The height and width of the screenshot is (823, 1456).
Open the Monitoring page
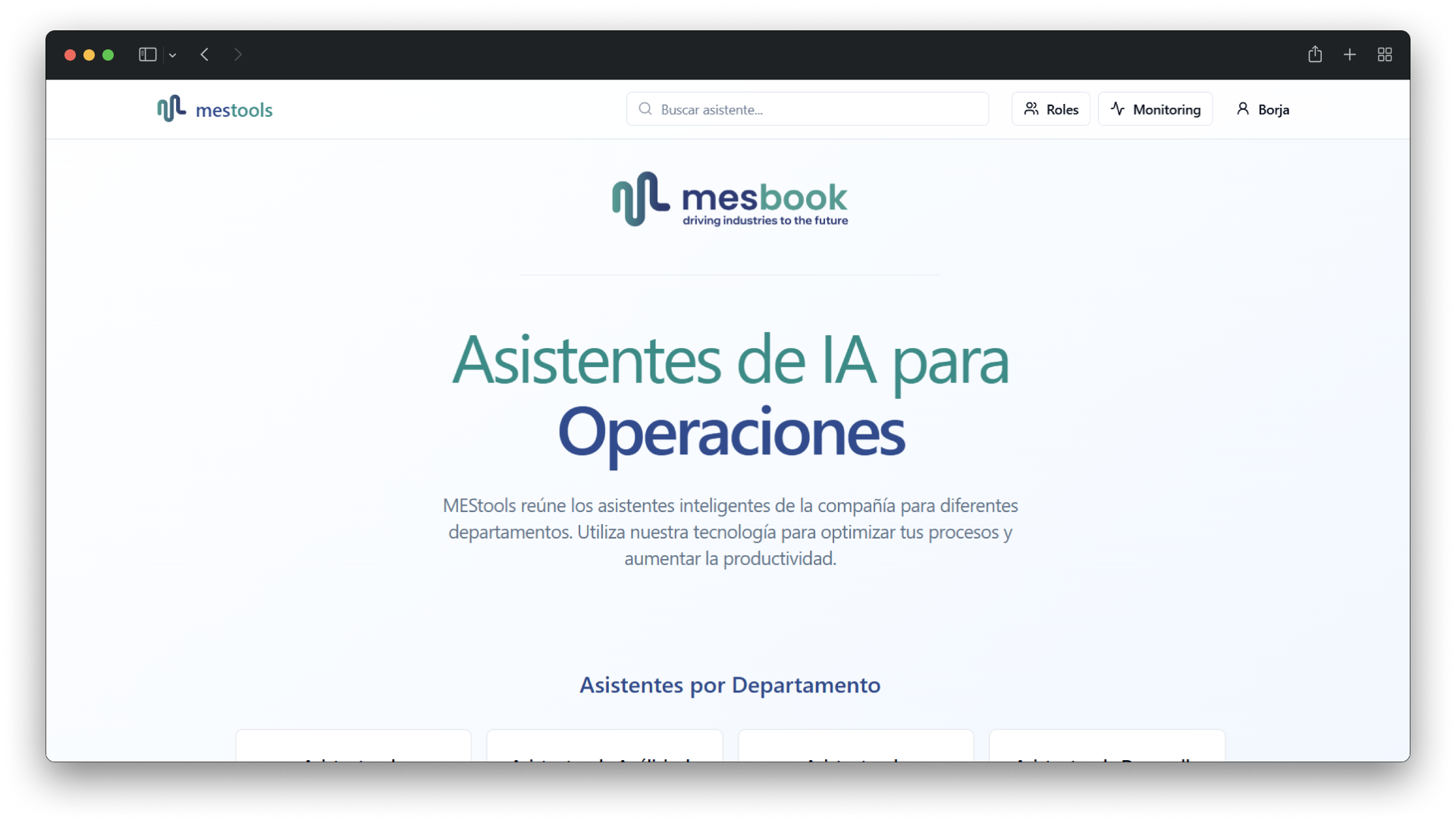(x=1155, y=109)
